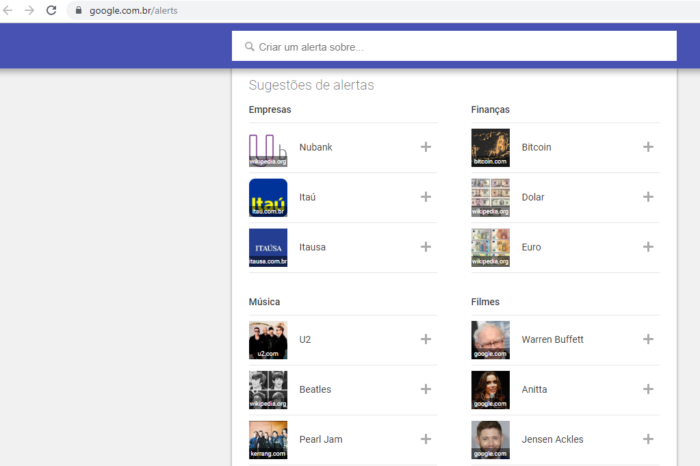Select the Dolar suggestion label
The image size is (700, 466).
point(533,197)
